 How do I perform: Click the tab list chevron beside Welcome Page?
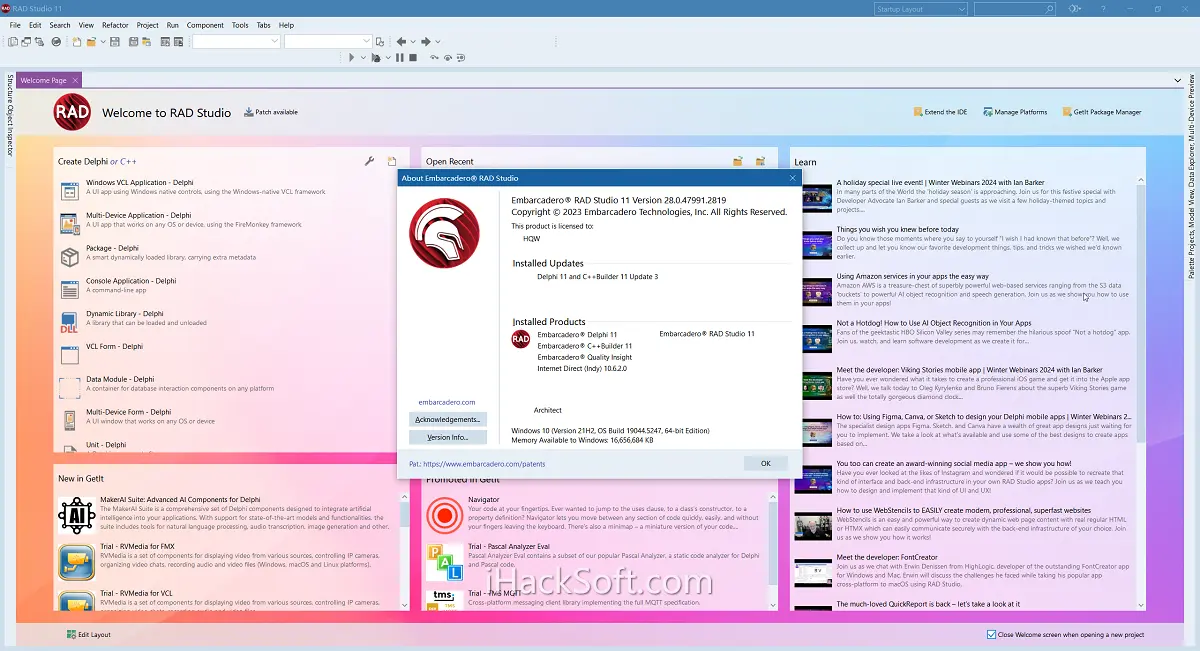(1179, 80)
